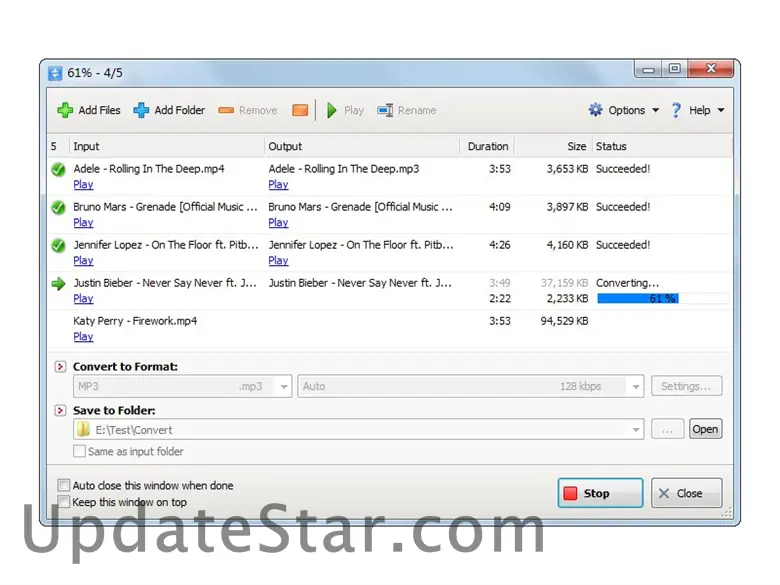The width and height of the screenshot is (780, 585).
Task: Click the Status column header
Action: click(x=663, y=146)
